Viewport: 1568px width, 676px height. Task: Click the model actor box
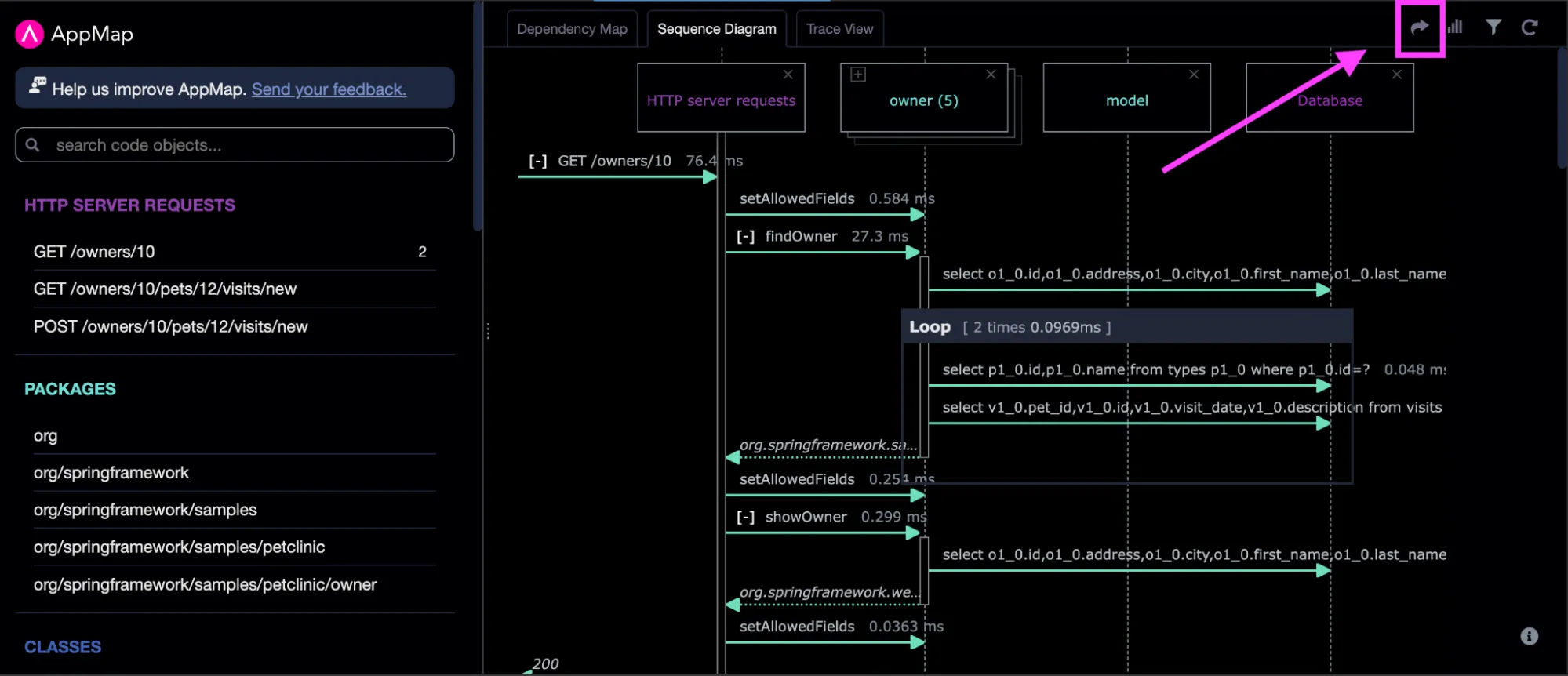pyautogui.click(x=1126, y=97)
